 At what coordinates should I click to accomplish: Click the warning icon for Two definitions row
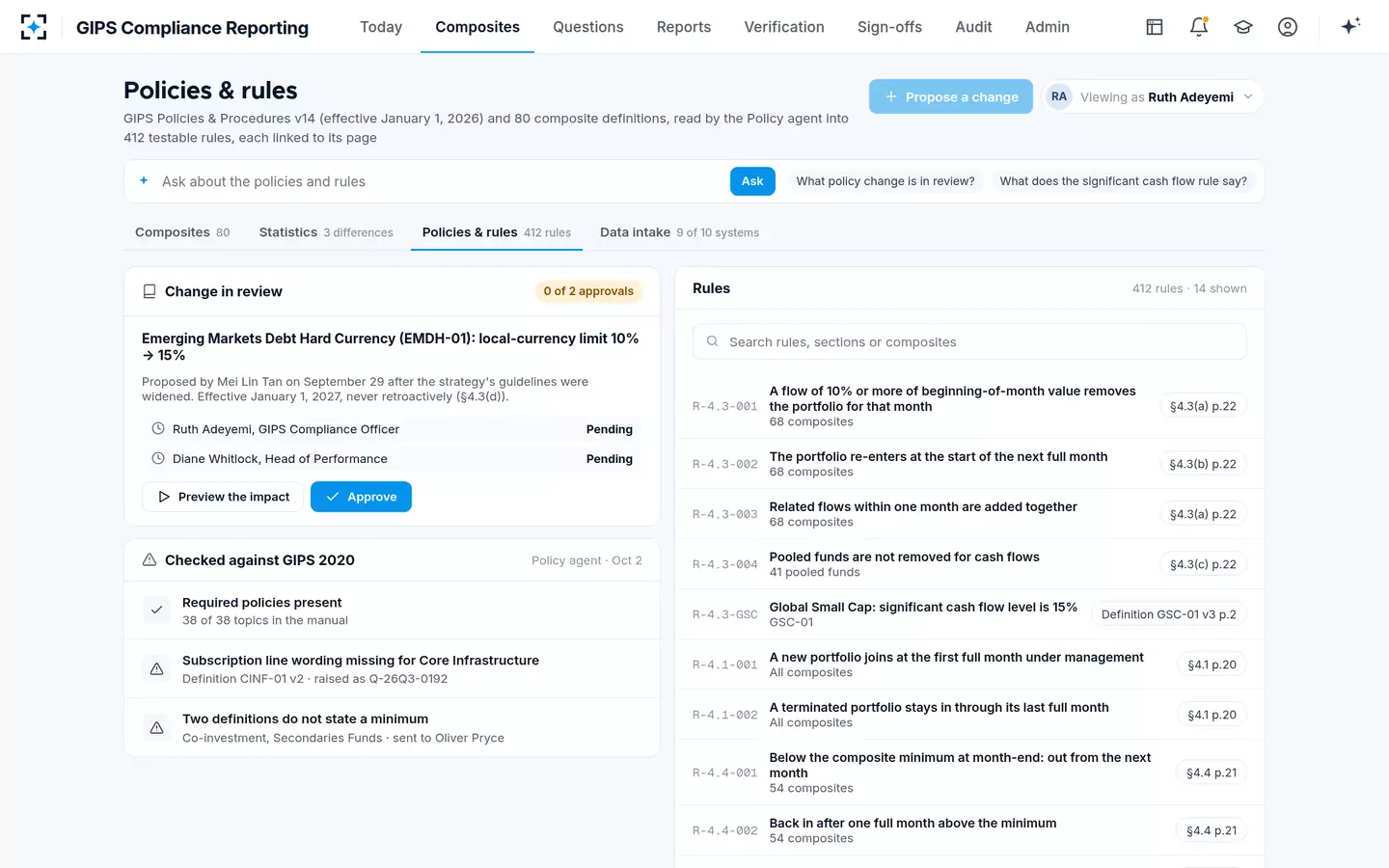click(x=156, y=727)
